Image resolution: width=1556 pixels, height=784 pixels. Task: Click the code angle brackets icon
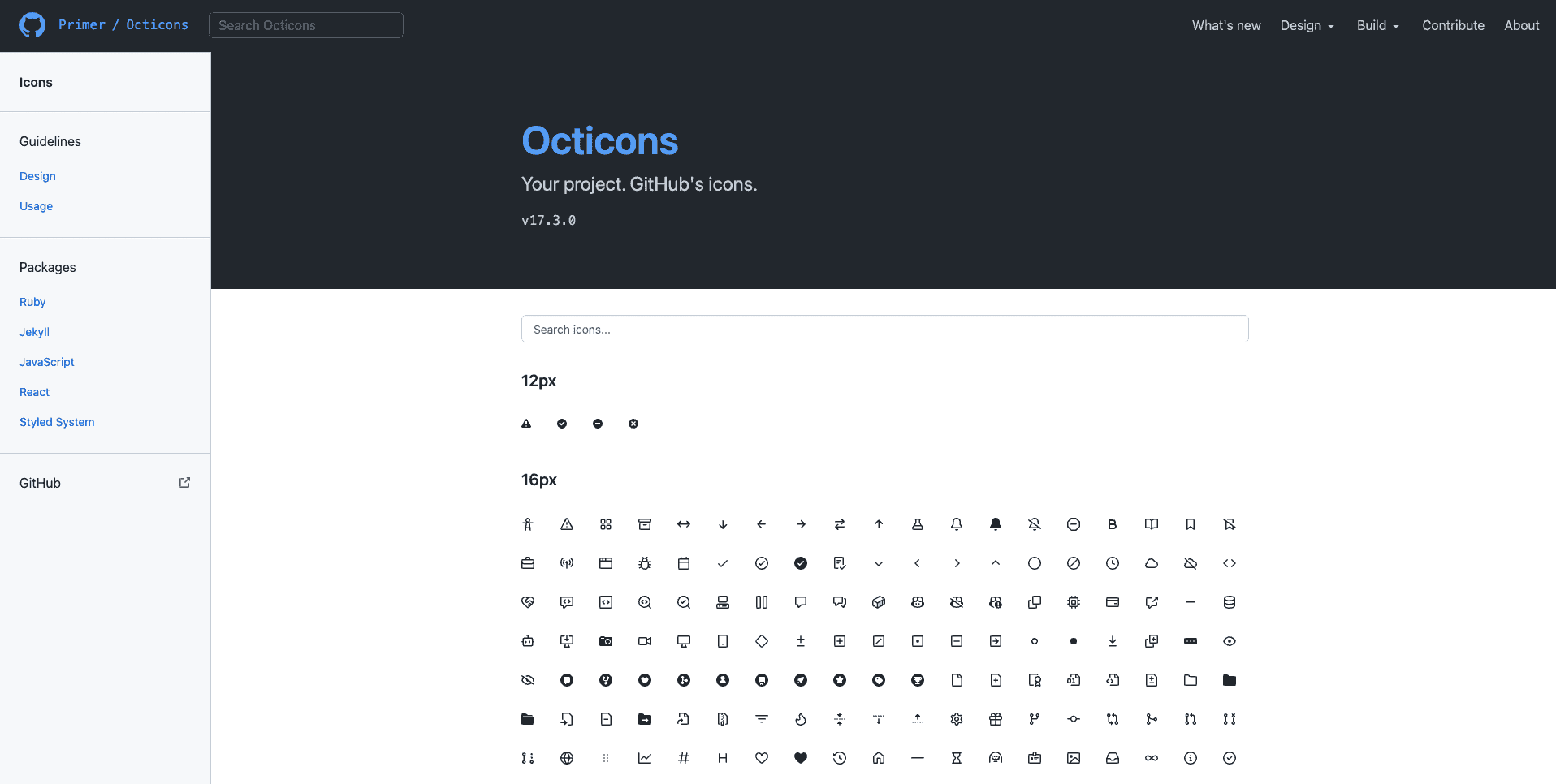click(1230, 563)
